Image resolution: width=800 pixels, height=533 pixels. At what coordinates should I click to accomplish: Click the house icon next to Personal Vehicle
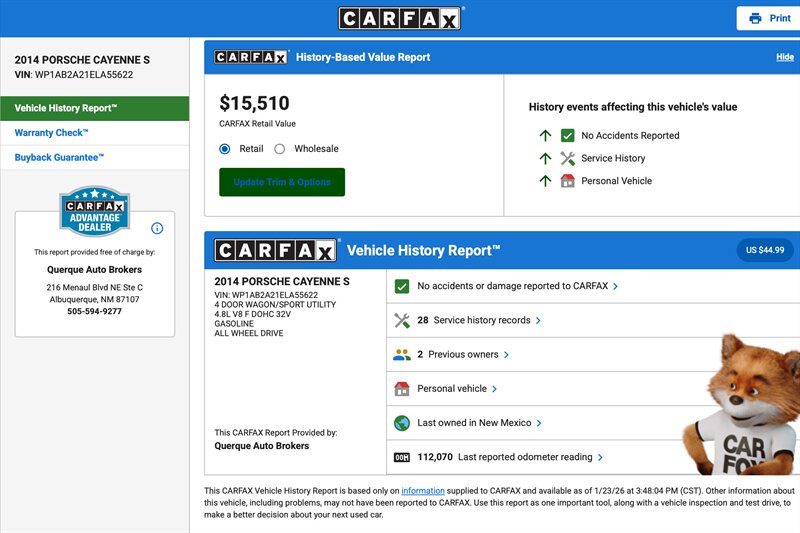[568, 181]
